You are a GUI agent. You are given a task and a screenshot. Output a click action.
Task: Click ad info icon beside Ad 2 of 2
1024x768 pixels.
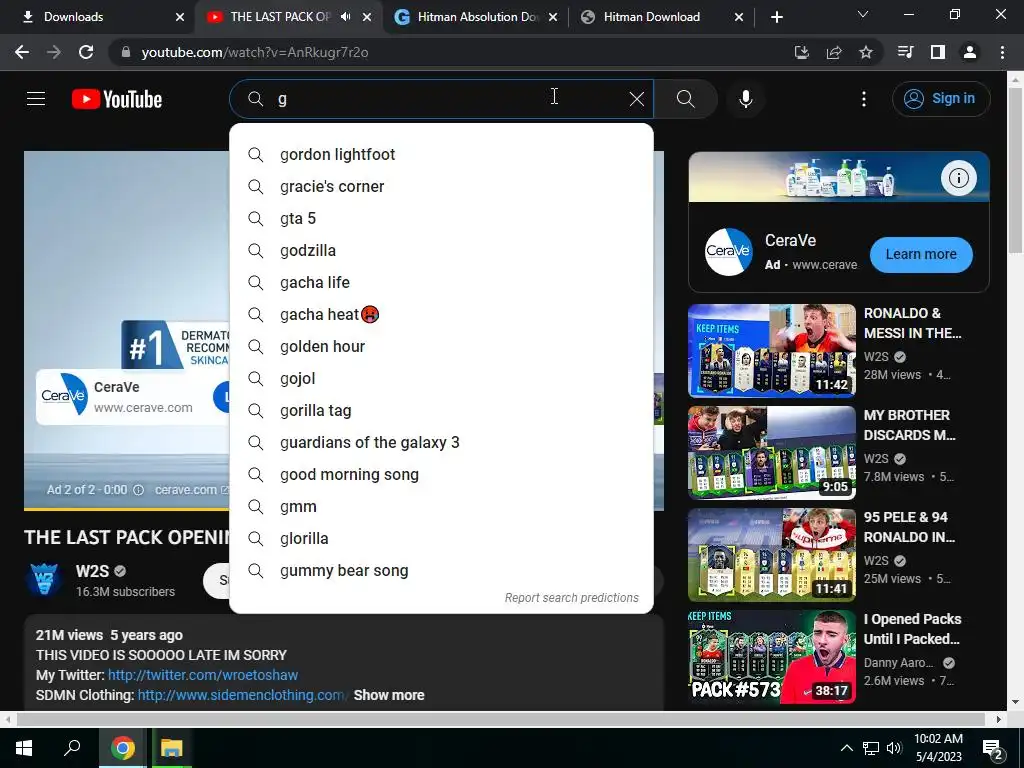tap(138, 490)
